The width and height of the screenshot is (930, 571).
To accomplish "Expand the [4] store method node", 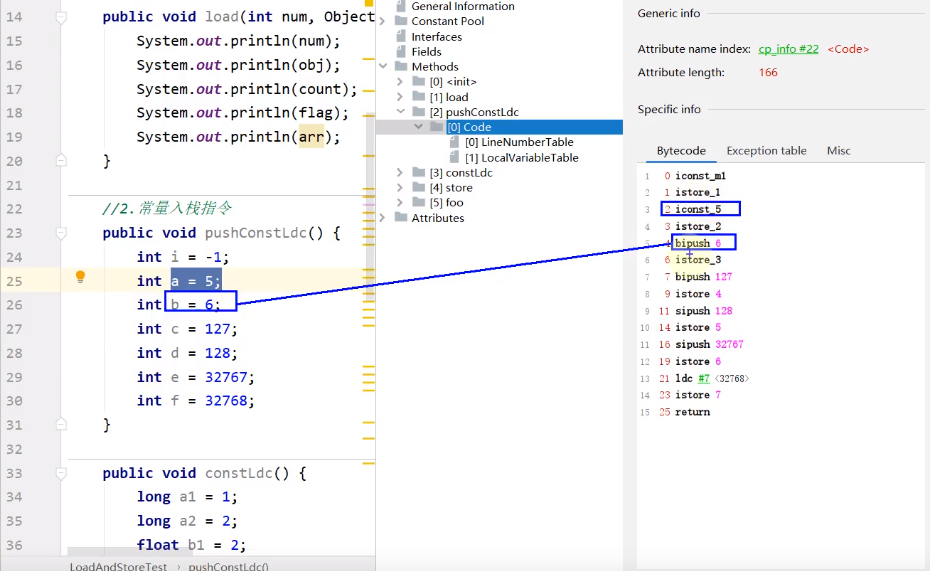I will pos(400,187).
